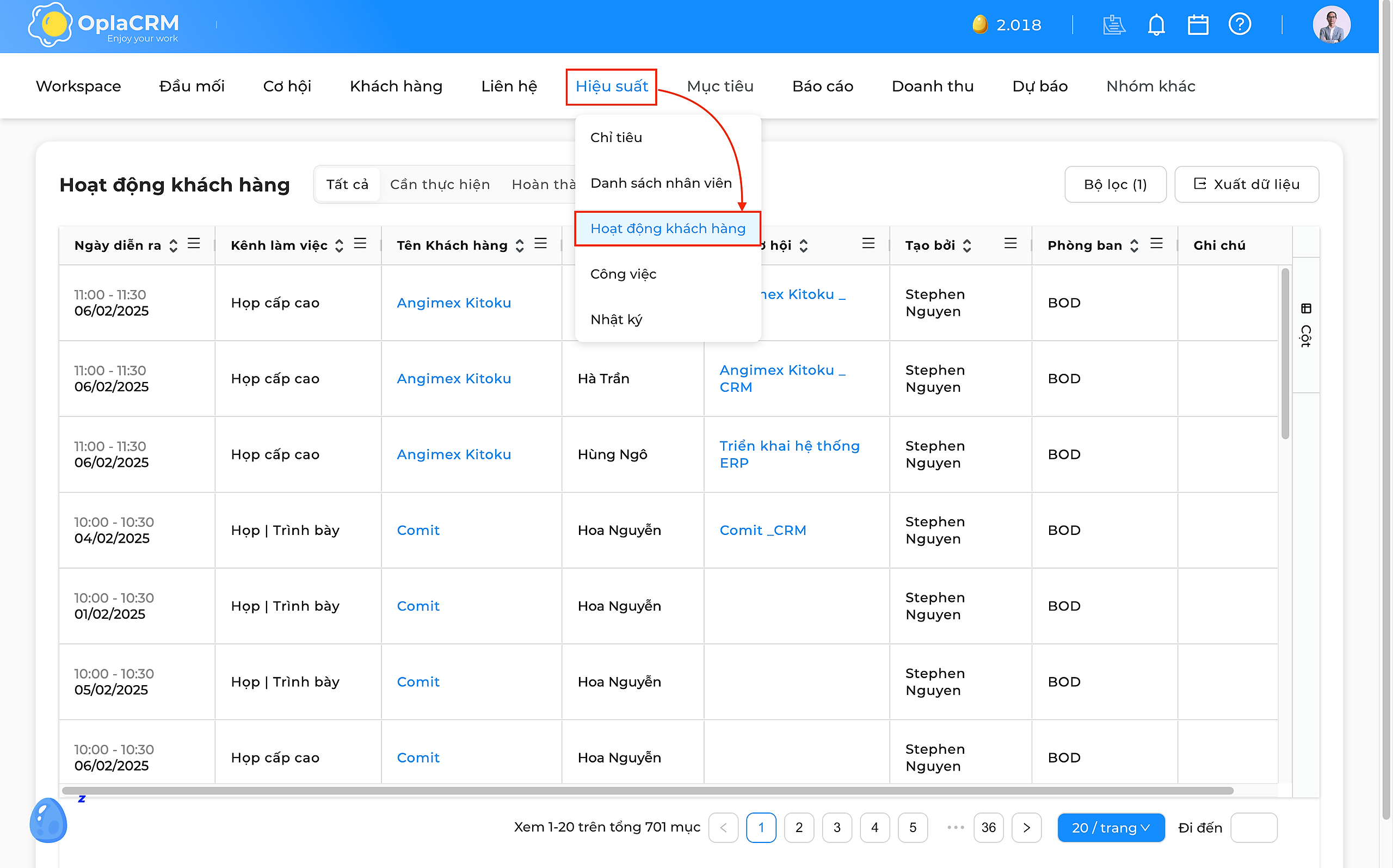Open Tạo bởi column menu icon
Viewport: 1393px width, 868px height.
point(1010,243)
